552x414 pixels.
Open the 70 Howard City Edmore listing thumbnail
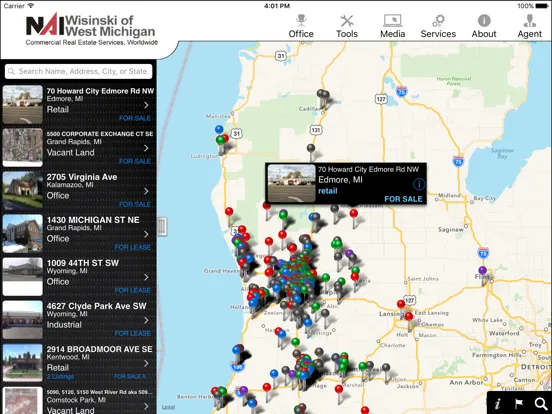23,105
